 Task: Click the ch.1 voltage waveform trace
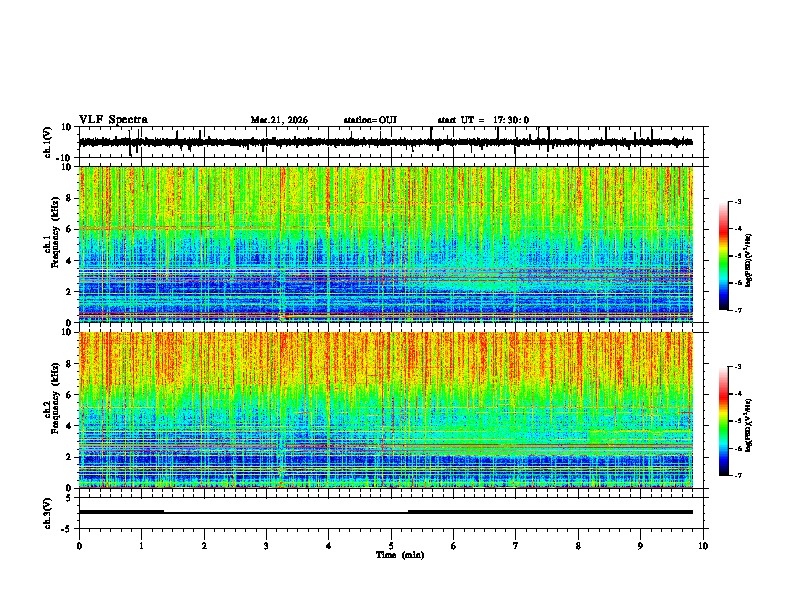click(x=386, y=142)
